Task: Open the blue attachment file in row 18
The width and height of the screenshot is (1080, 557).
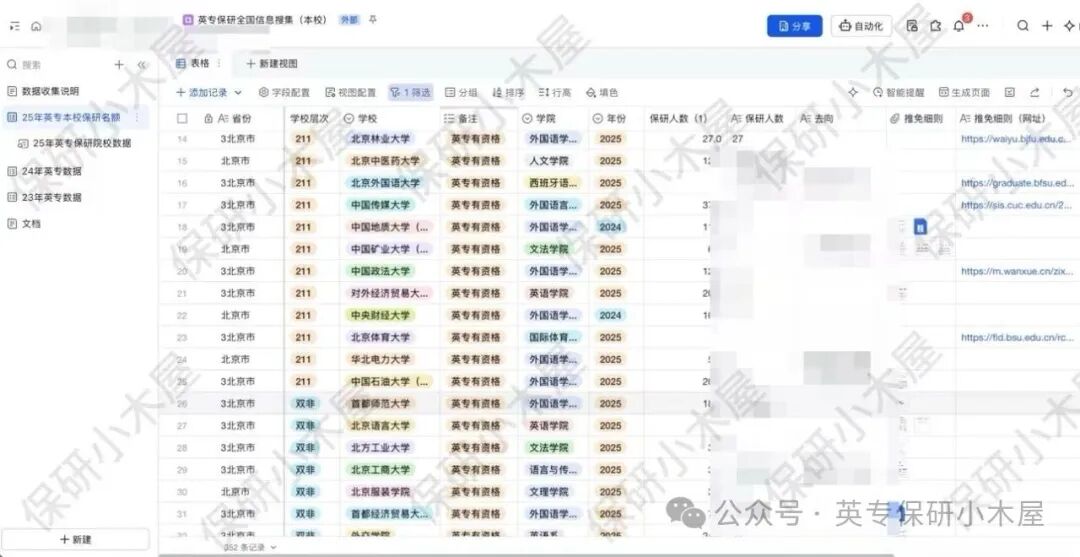Action: point(921,227)
